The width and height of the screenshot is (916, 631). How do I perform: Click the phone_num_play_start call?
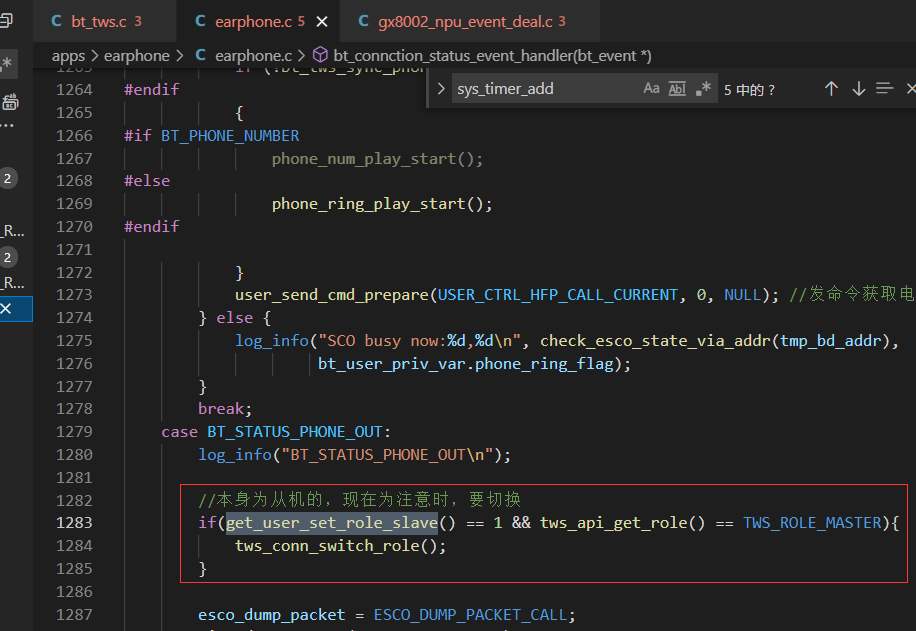(x=377, y=159)
